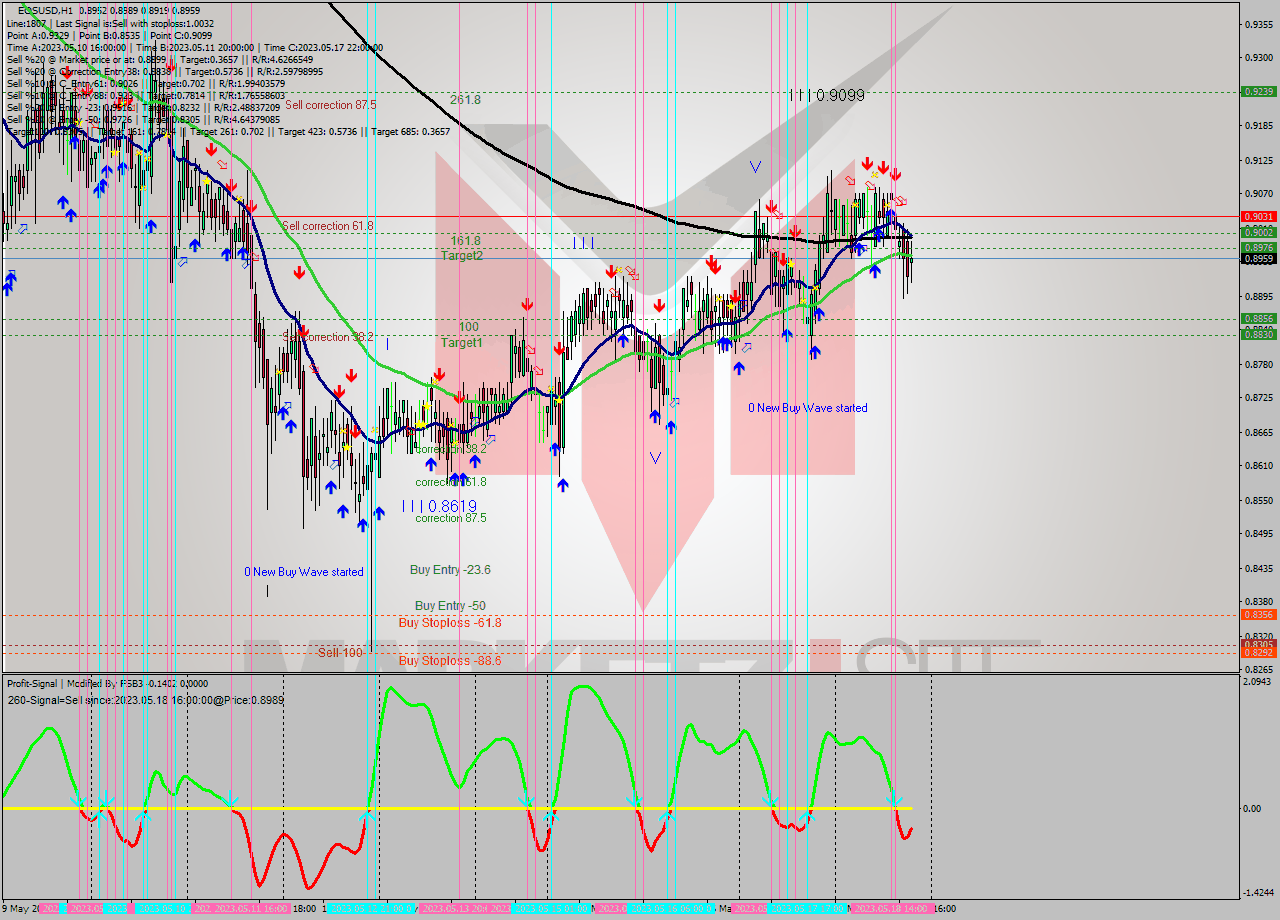This screenshot has width=1280, height=920.
Task: Click the 2.0943 indicator scale value
Action: 1258,682
